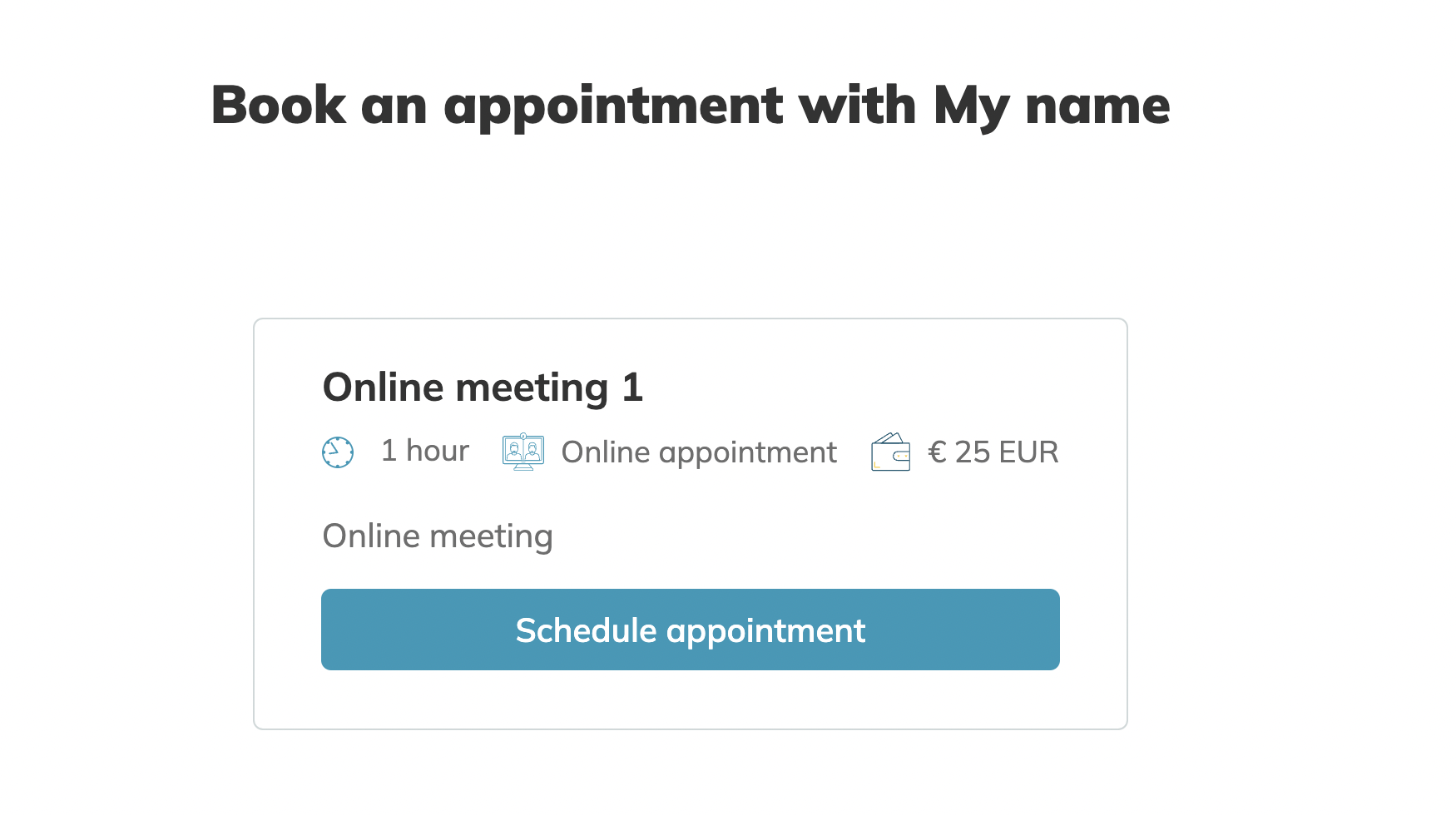Viewport: 1456px width, 815px height.
Task: Click the word Online in the appointment type
Action: [606, 452]
